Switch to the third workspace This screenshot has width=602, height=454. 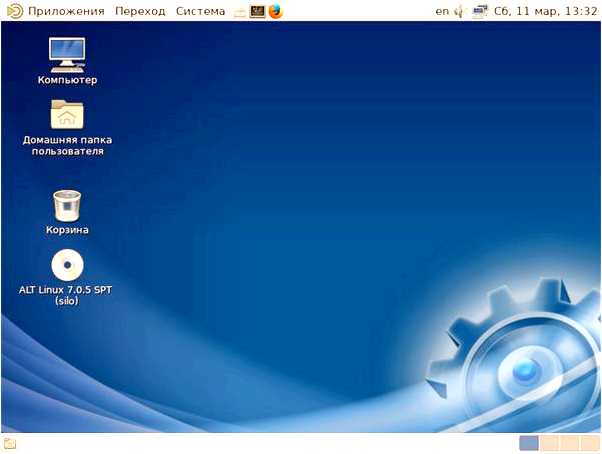click(569, 443)
